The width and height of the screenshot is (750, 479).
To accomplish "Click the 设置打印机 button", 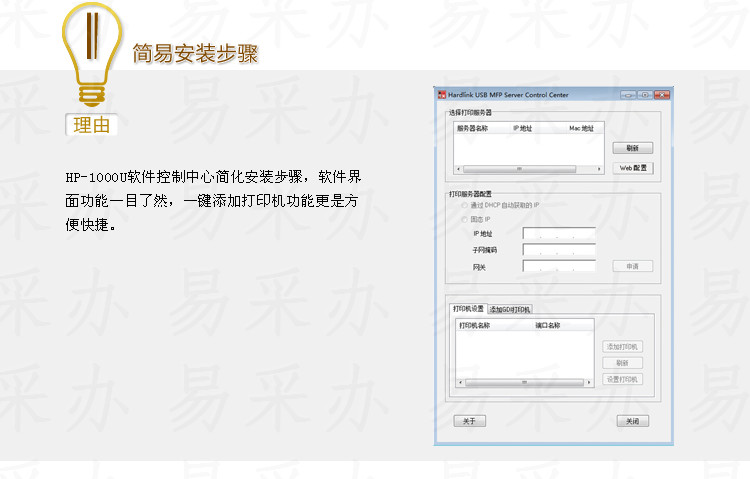I will (622, 379).
